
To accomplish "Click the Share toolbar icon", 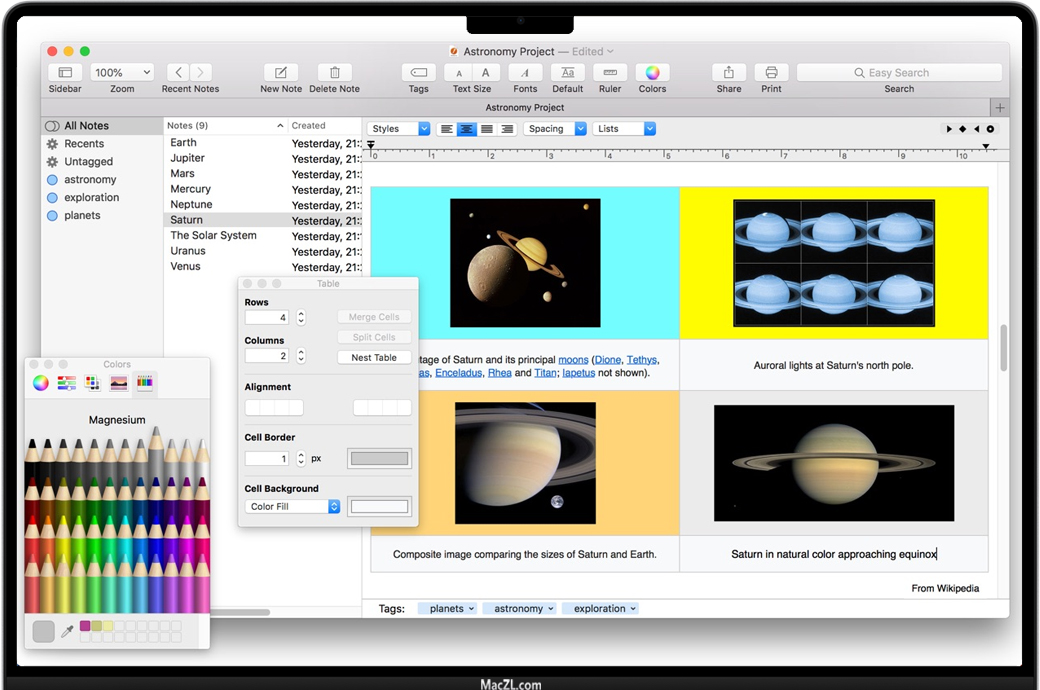I will (x=729, y=73).
